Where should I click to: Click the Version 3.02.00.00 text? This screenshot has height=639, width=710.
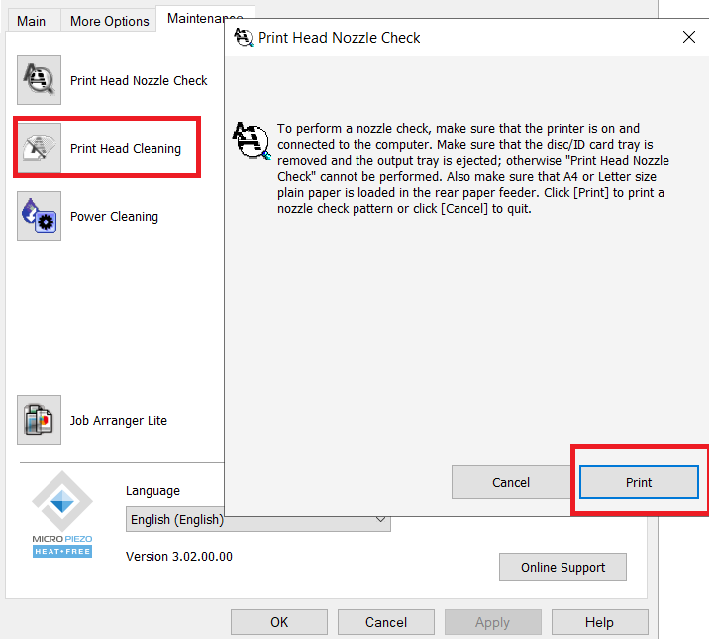pos(179,556)
